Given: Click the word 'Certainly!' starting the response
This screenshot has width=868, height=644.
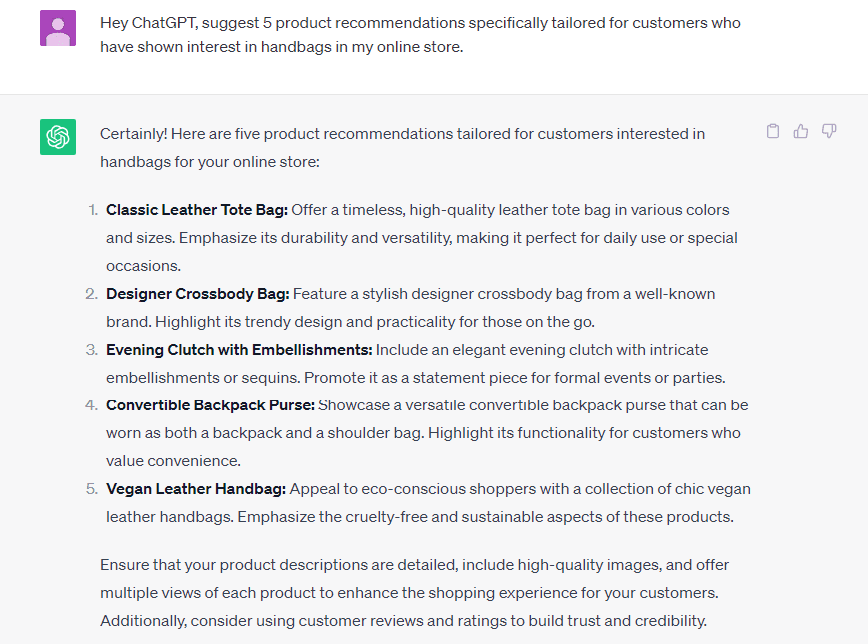Looking at the screenshot, I should click(x=126, y=133).
